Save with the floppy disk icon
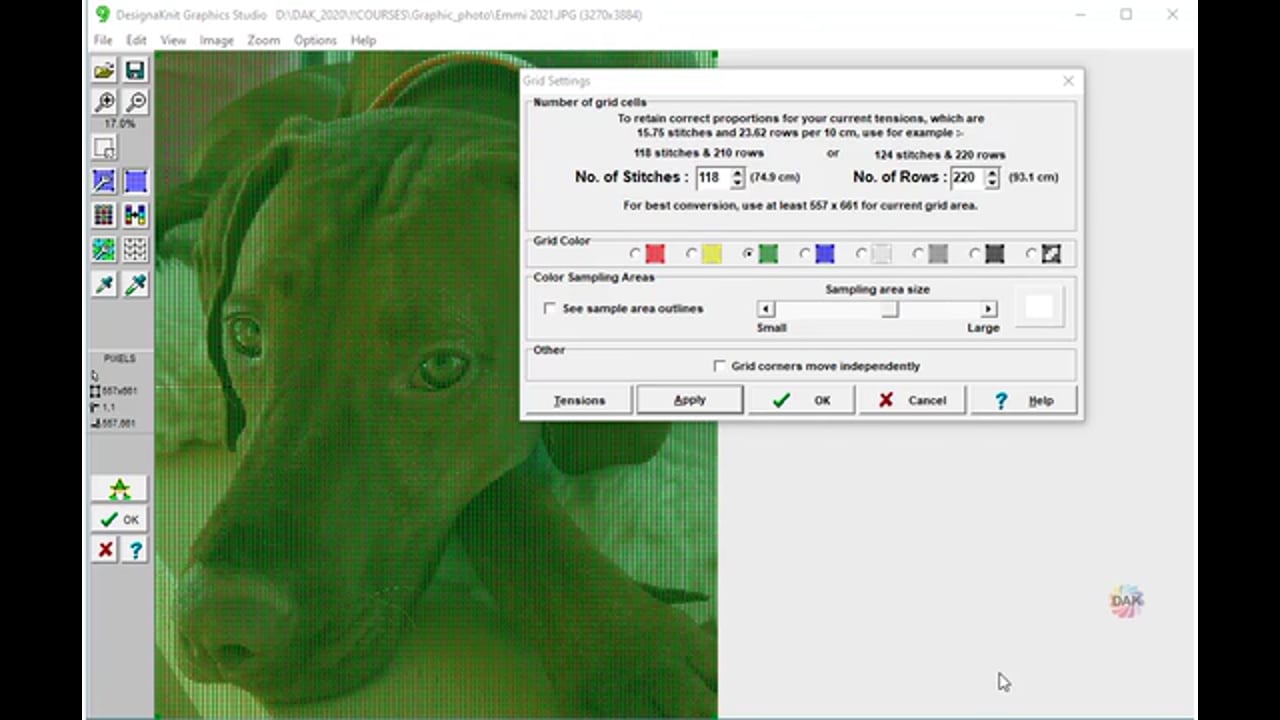Screen dimensions: 1280x720 click(135, 70)
